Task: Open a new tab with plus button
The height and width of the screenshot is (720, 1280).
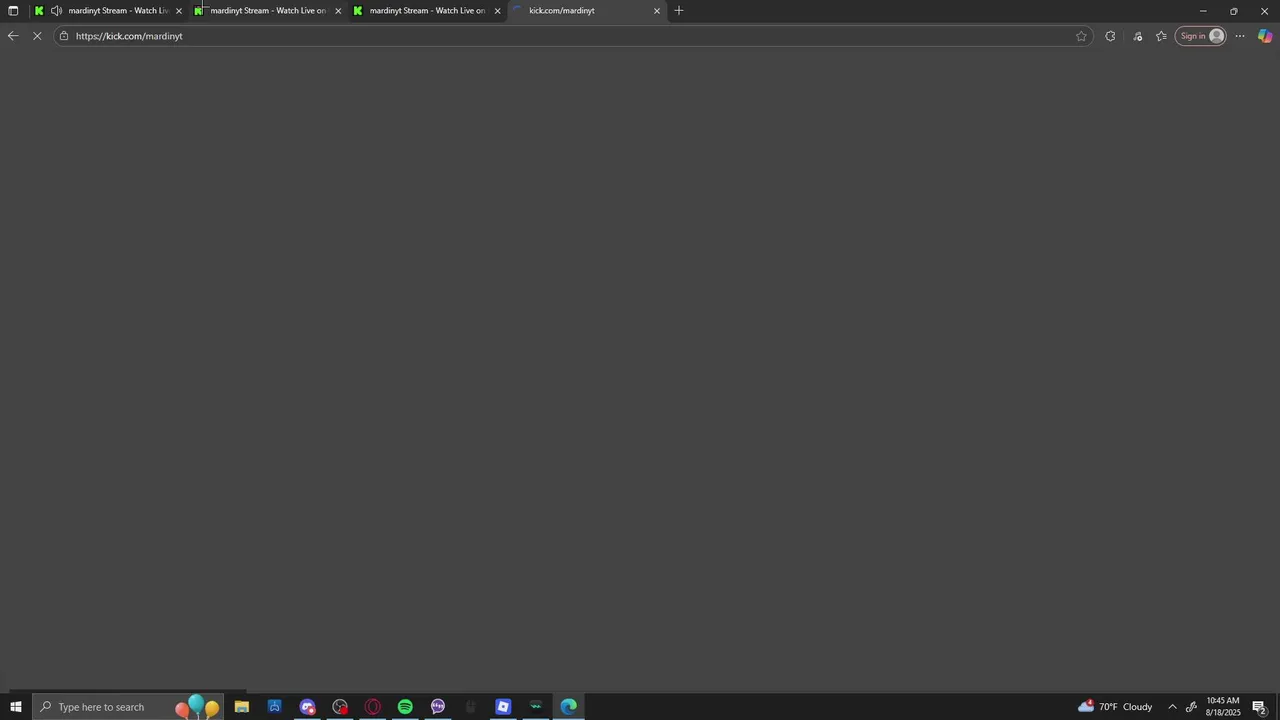Action: 679,11
